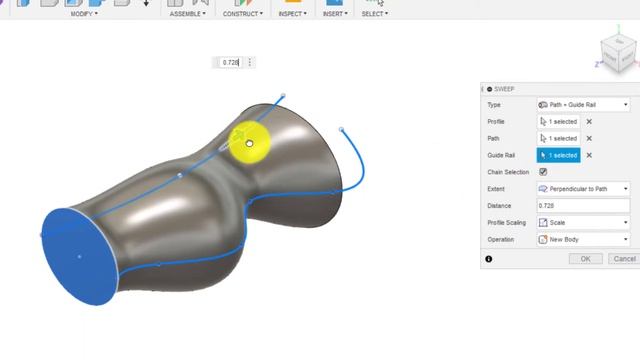640x360 pixels.
Task: Expand the Extent dropdown
Action: 583,189
